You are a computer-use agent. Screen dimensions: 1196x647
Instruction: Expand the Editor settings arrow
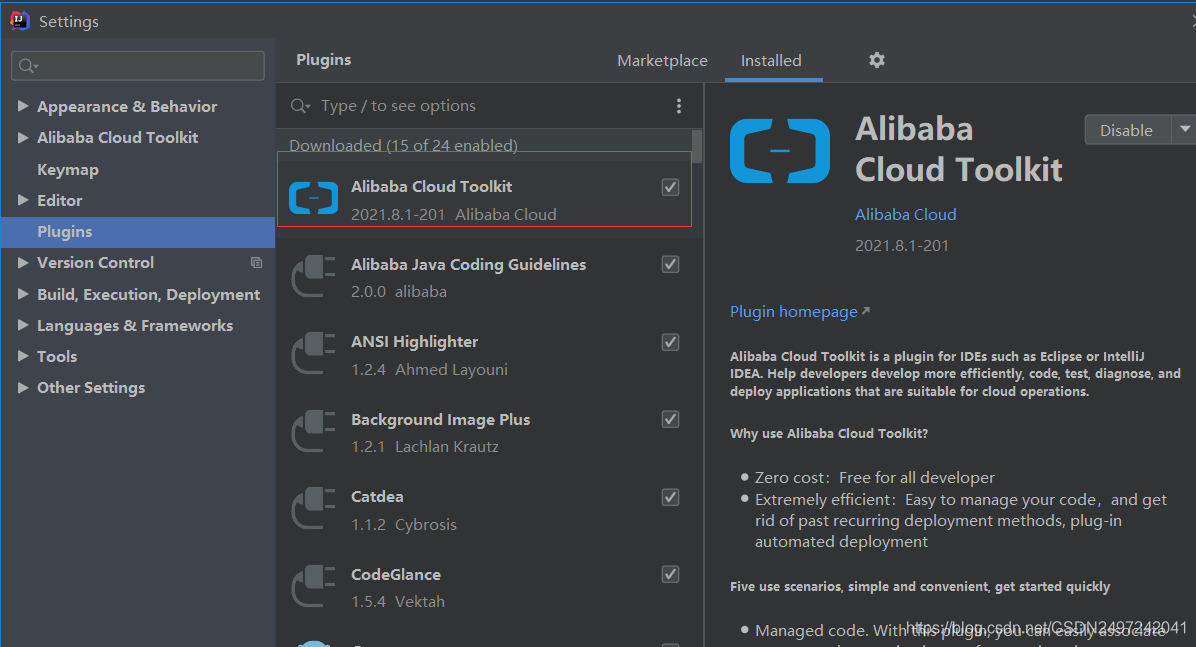pyautogui.click(x=23, y=200)
